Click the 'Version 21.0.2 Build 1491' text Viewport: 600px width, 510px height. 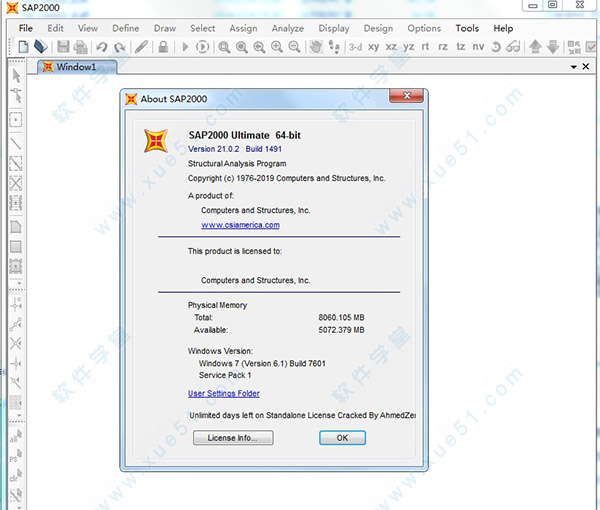[235, 149]
